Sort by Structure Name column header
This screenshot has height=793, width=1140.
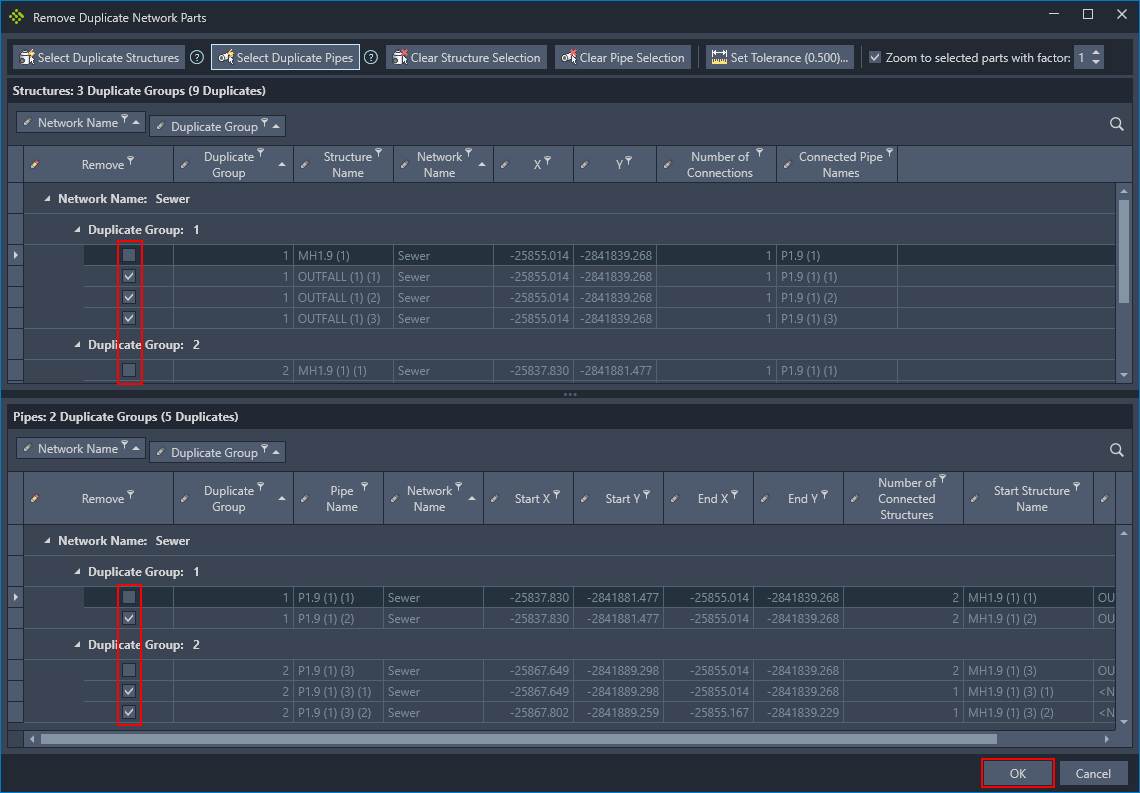pyautogui.click(x=343, y=164)
